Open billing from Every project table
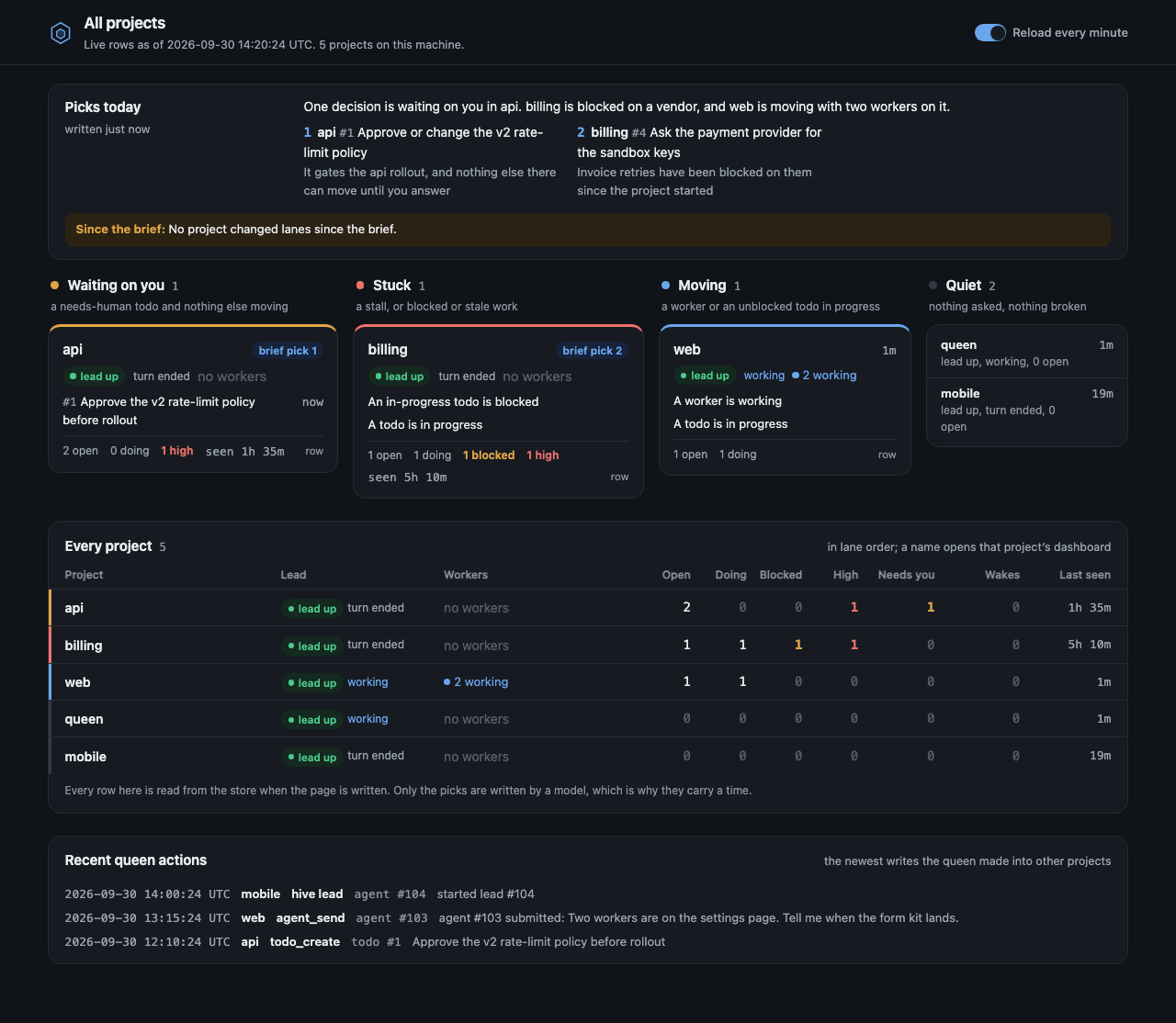The image size is (1176, 1023). [84, 646]
